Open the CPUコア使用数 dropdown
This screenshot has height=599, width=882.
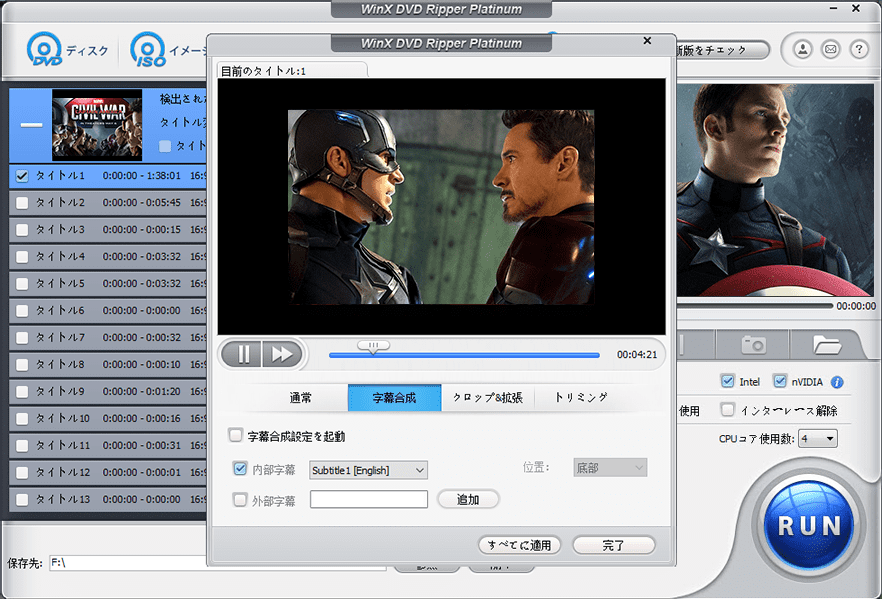click(x=818, y=439)
